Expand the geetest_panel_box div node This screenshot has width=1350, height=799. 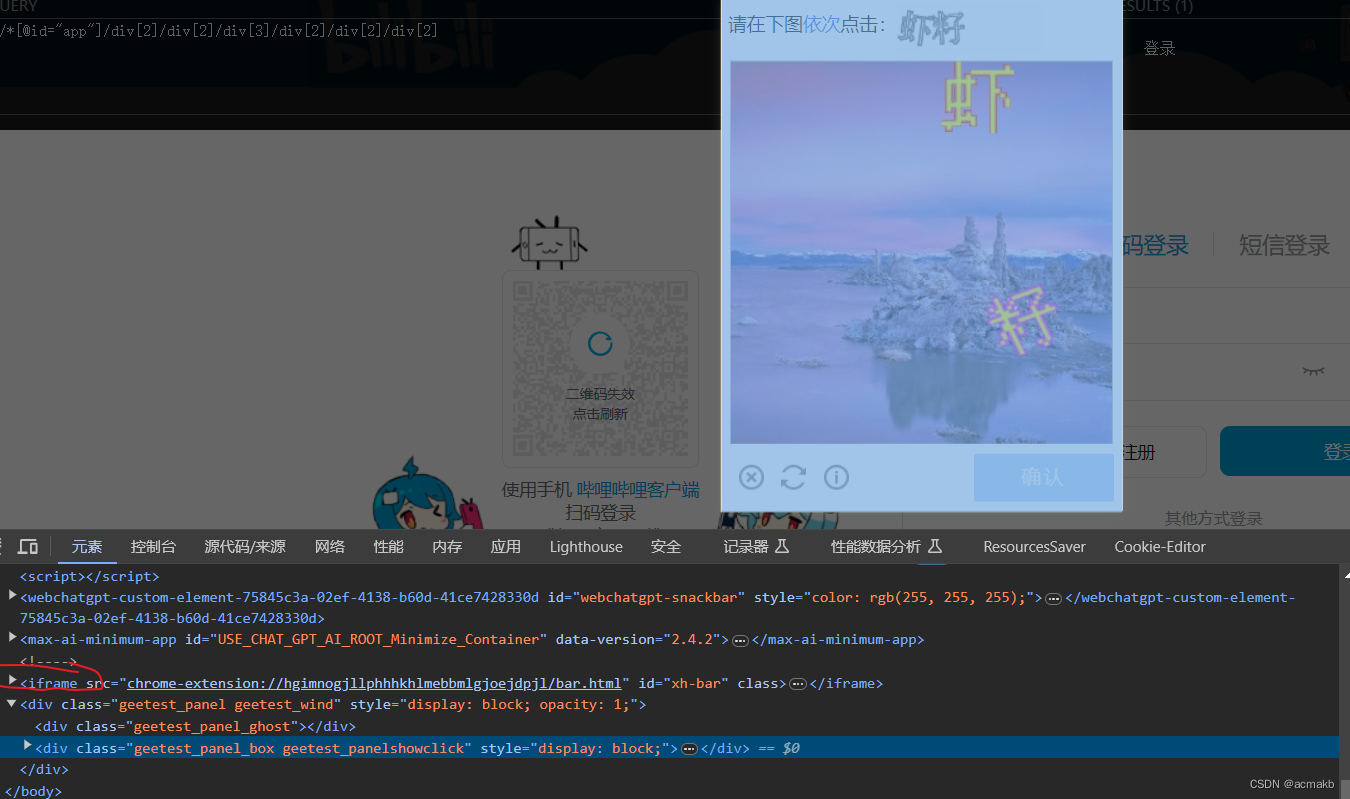pyautogui.click(x=28, y=746)
